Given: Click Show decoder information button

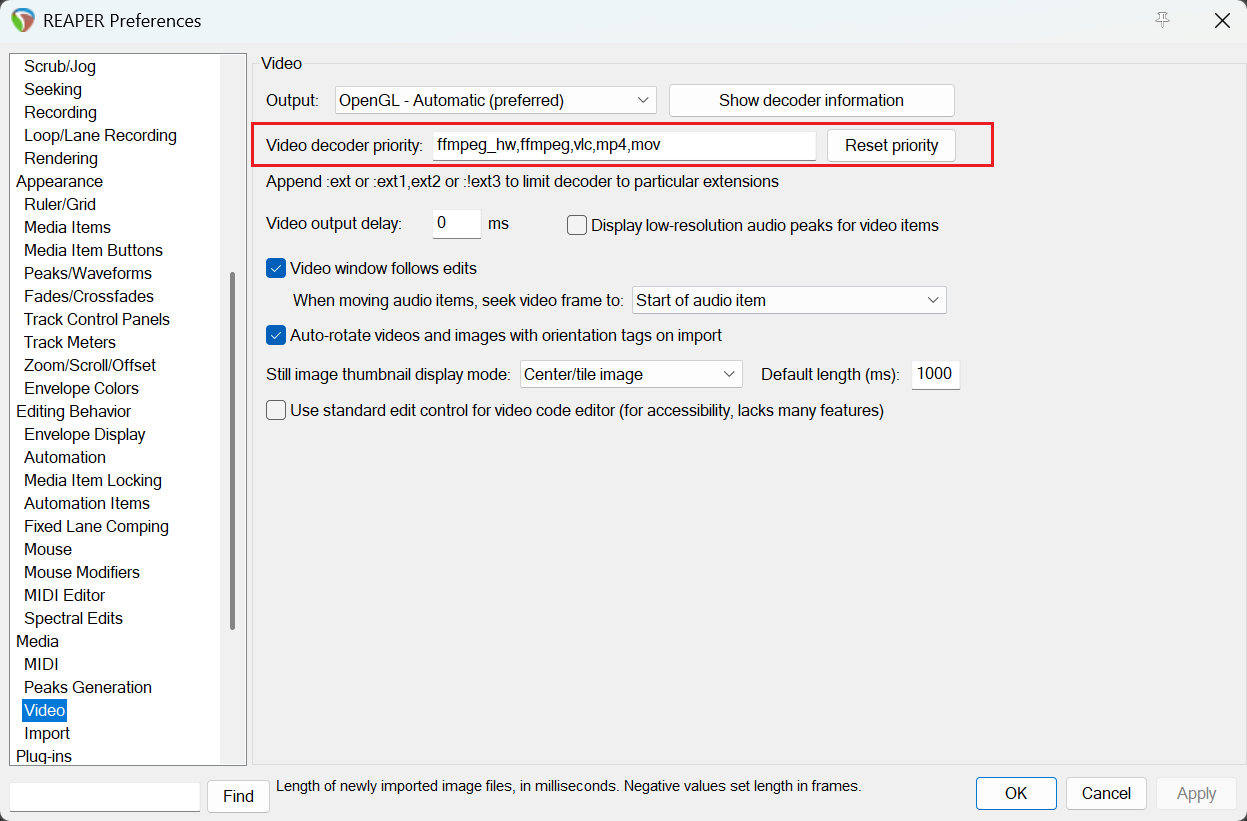Looking at the screenshot, I should point(811,100).
